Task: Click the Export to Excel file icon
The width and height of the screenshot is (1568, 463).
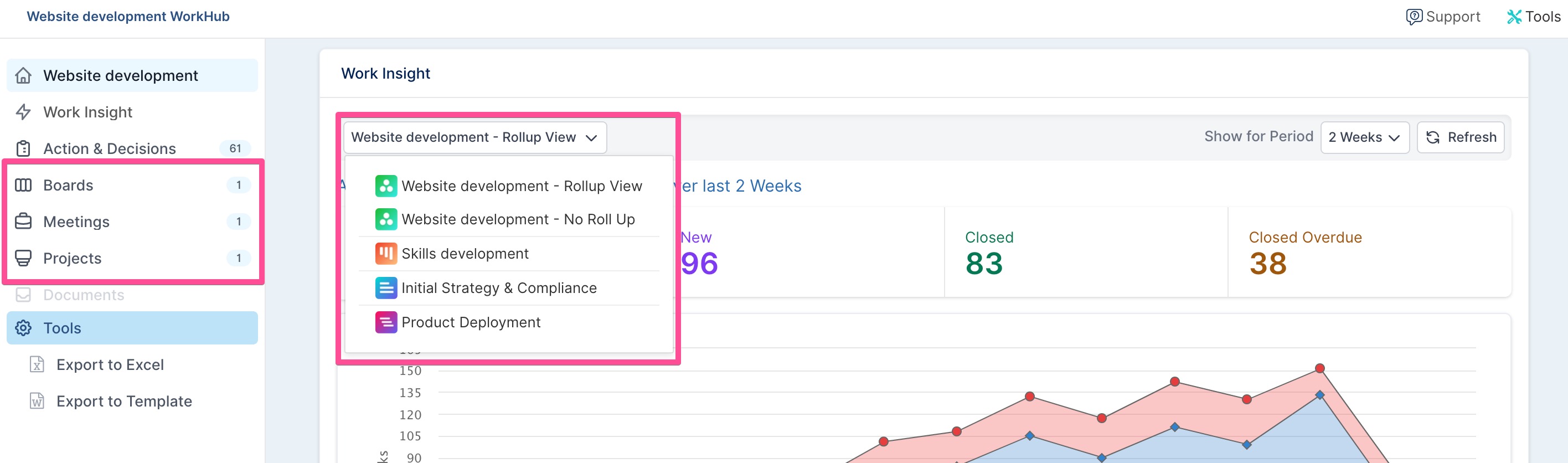Action: pyautogui.click(x=37, y=364)
